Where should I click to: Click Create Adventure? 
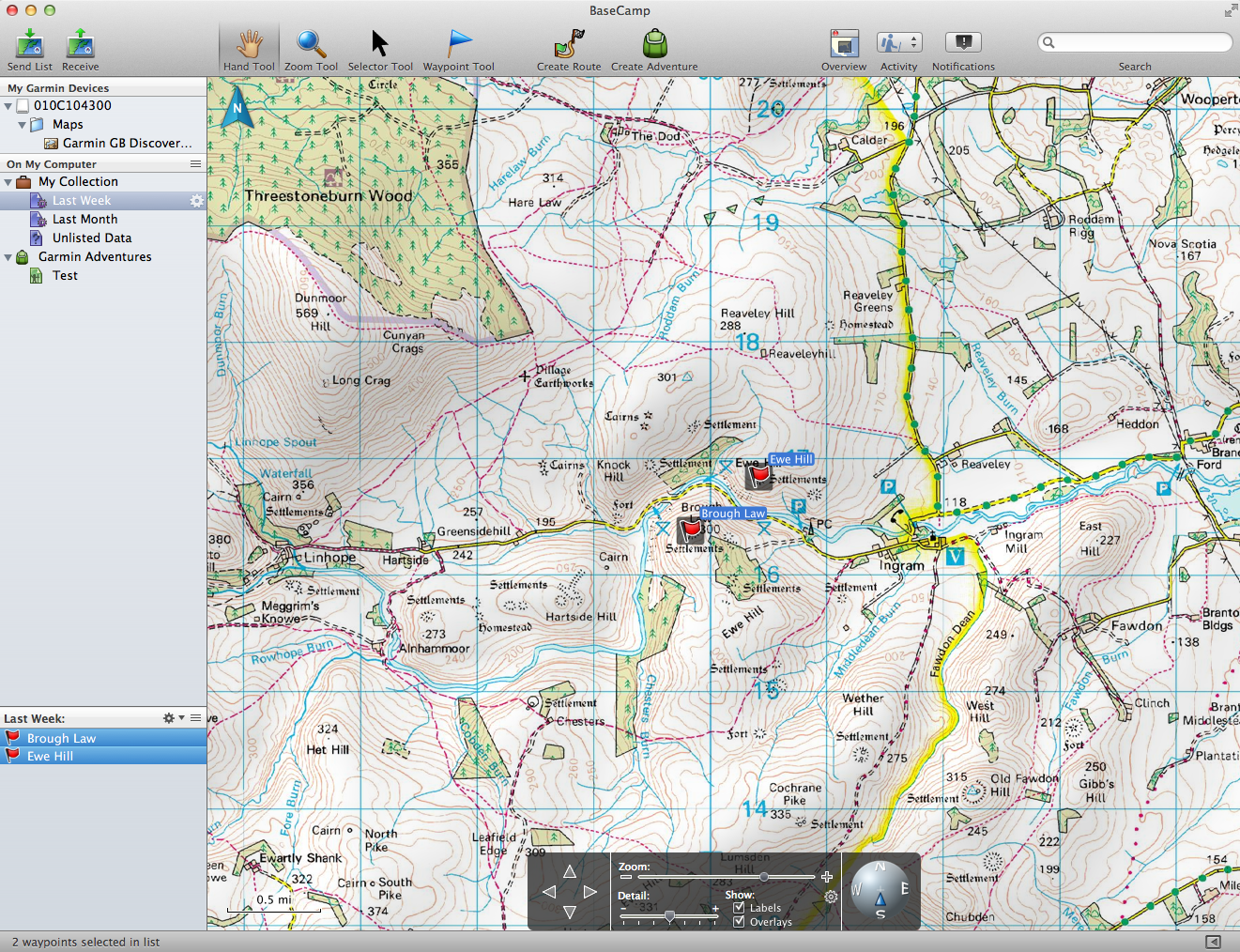[653, 42]
